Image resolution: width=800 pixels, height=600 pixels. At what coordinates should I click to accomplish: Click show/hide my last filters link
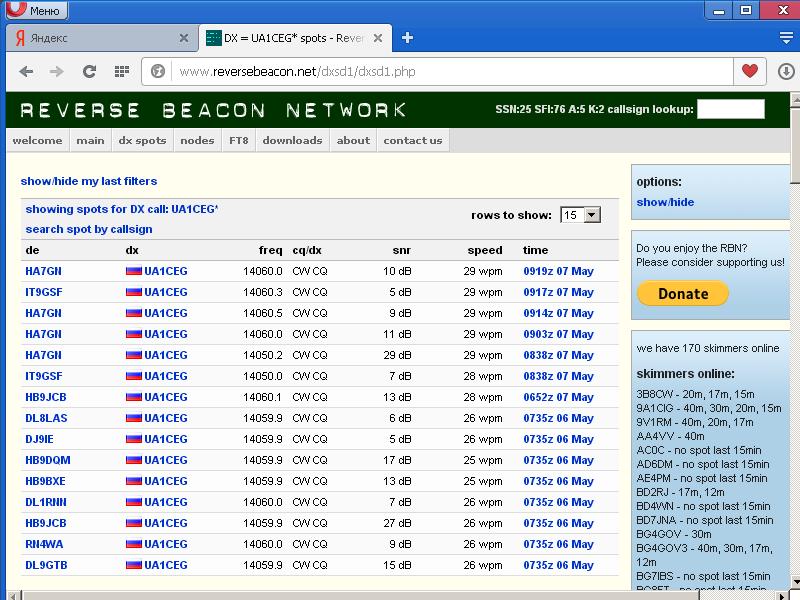pyautogui.click(x=89, y=181)
